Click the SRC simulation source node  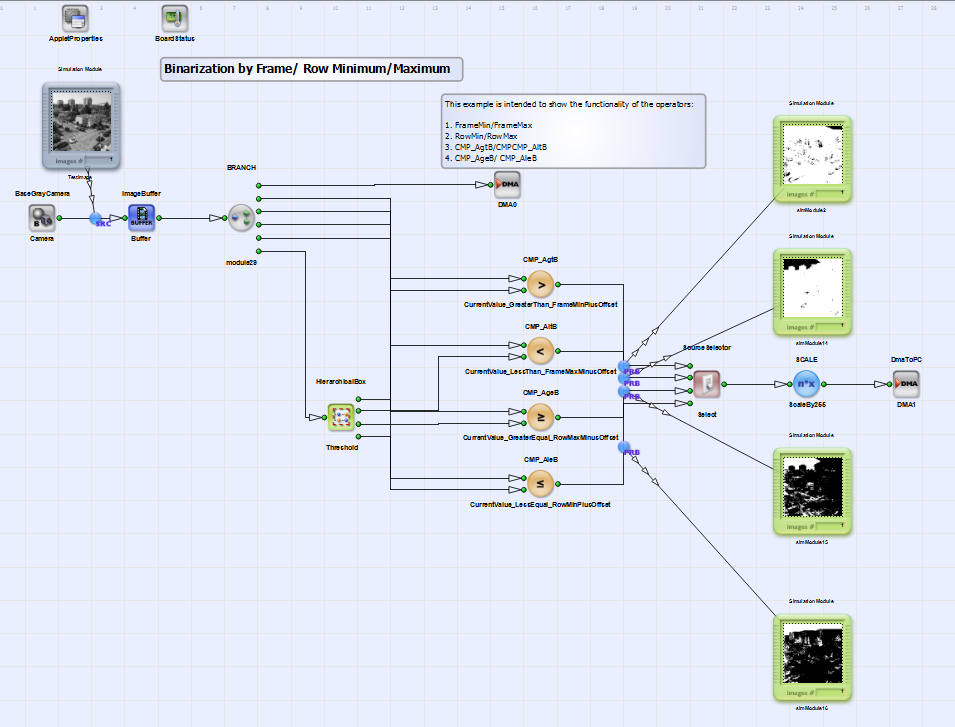tap(96, 219)
